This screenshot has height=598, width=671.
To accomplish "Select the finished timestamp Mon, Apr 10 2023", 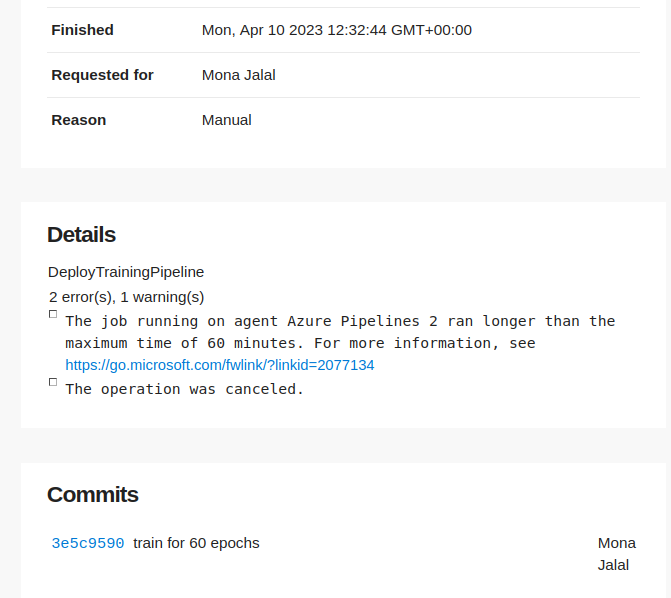I will click(337, 30).
